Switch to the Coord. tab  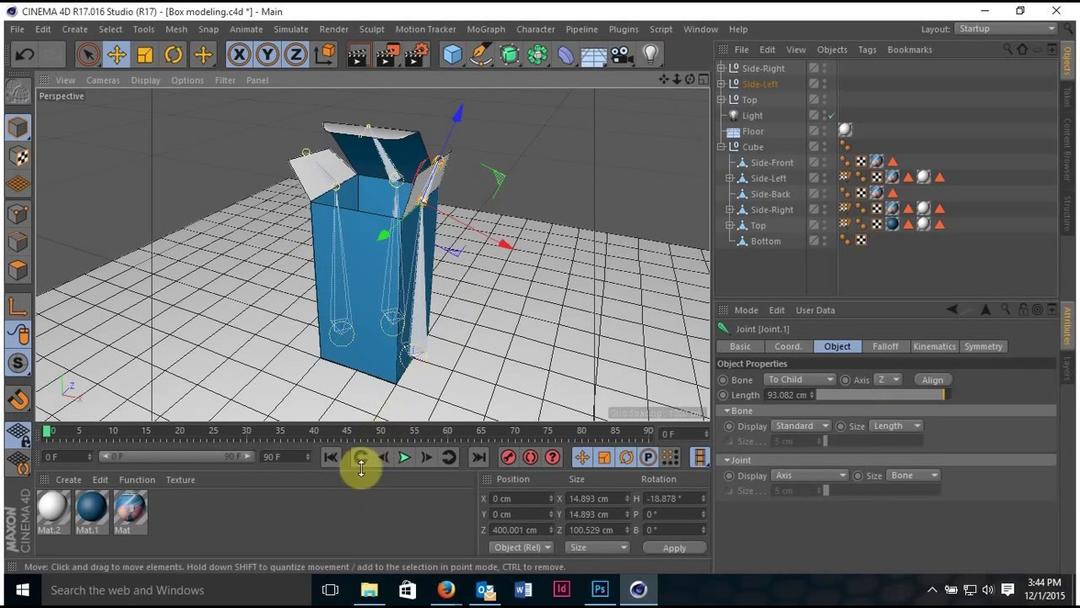(x=787, y=346)
